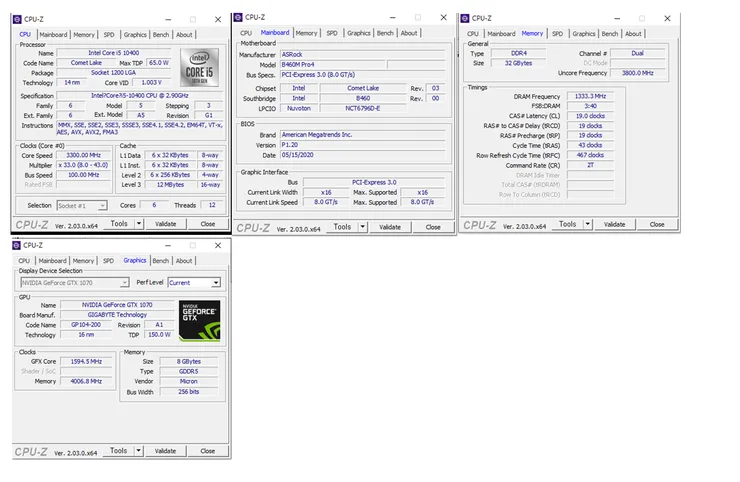This screenshot has width=740, height=482.
Task: Click the Board Manuf. value GIGABYTE Technology
Action: tap(118, 315)
